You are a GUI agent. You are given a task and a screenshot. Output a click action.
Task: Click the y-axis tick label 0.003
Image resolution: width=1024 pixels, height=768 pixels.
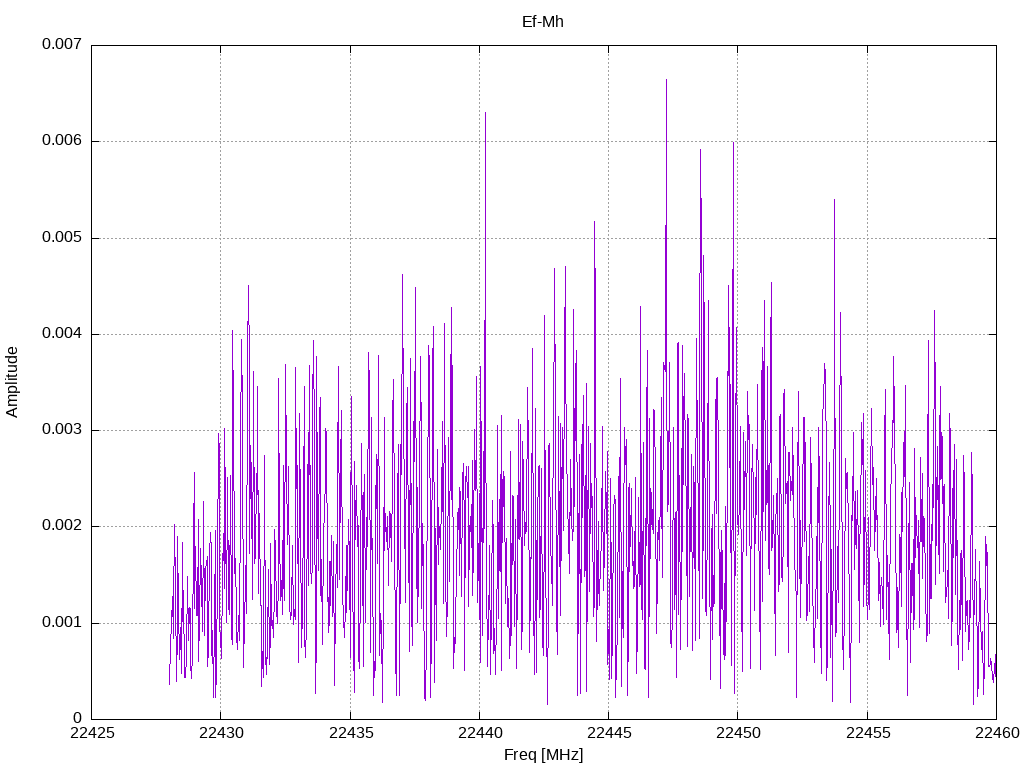tap(62, 430)
